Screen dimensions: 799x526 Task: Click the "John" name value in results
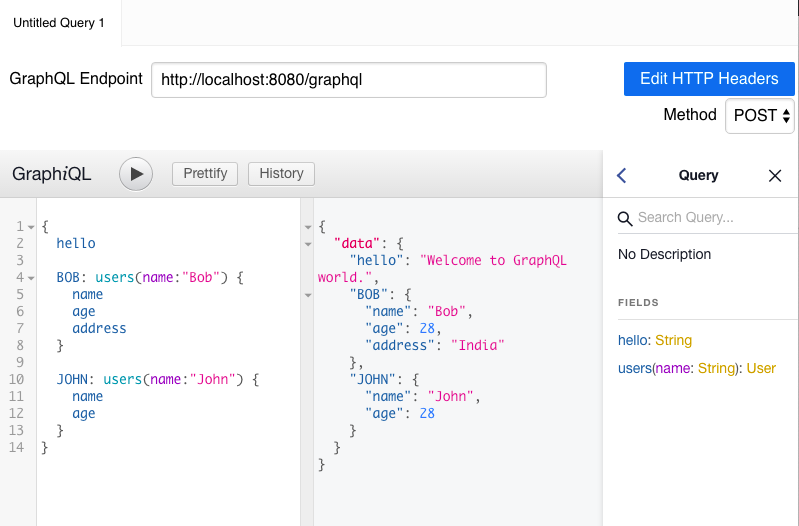pos(450,397)
